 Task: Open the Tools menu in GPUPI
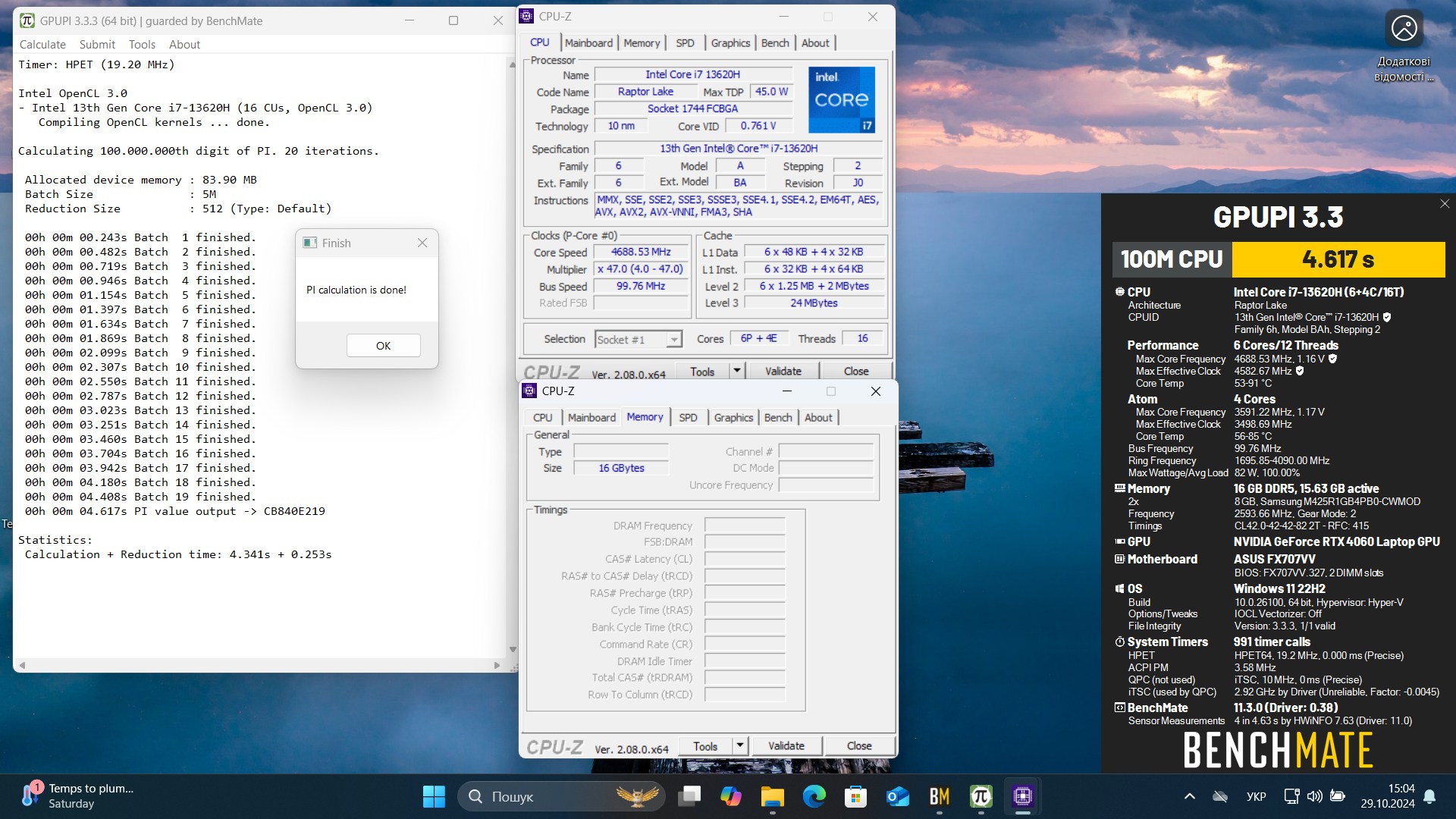[x=142, y=45]
